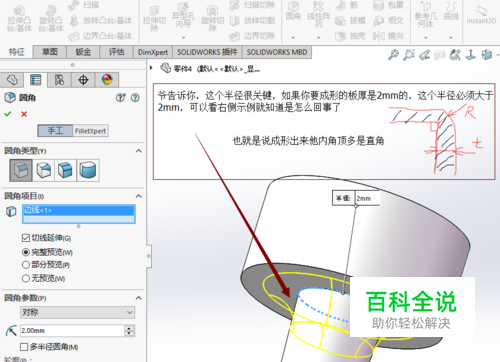Switch to the SOLIDWORKS MBD tab
The width and height of the screenshot is (500, 362).
click(277, 52)
